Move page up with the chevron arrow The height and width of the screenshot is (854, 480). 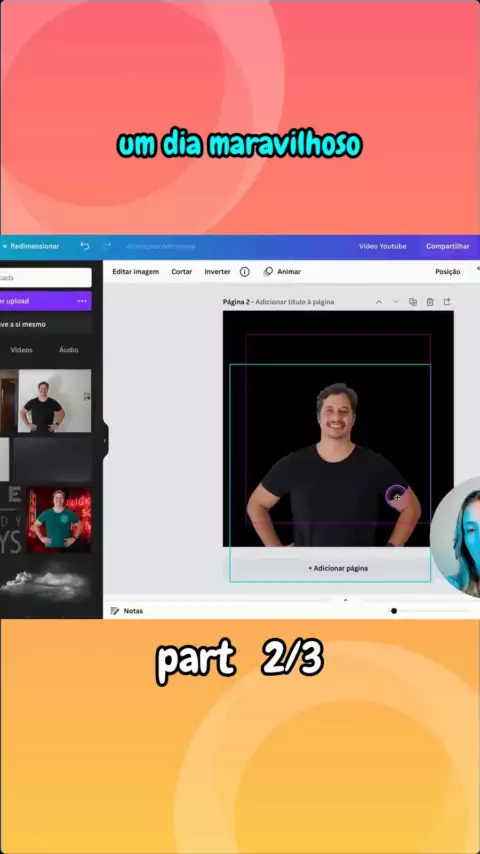click(379, 302)
